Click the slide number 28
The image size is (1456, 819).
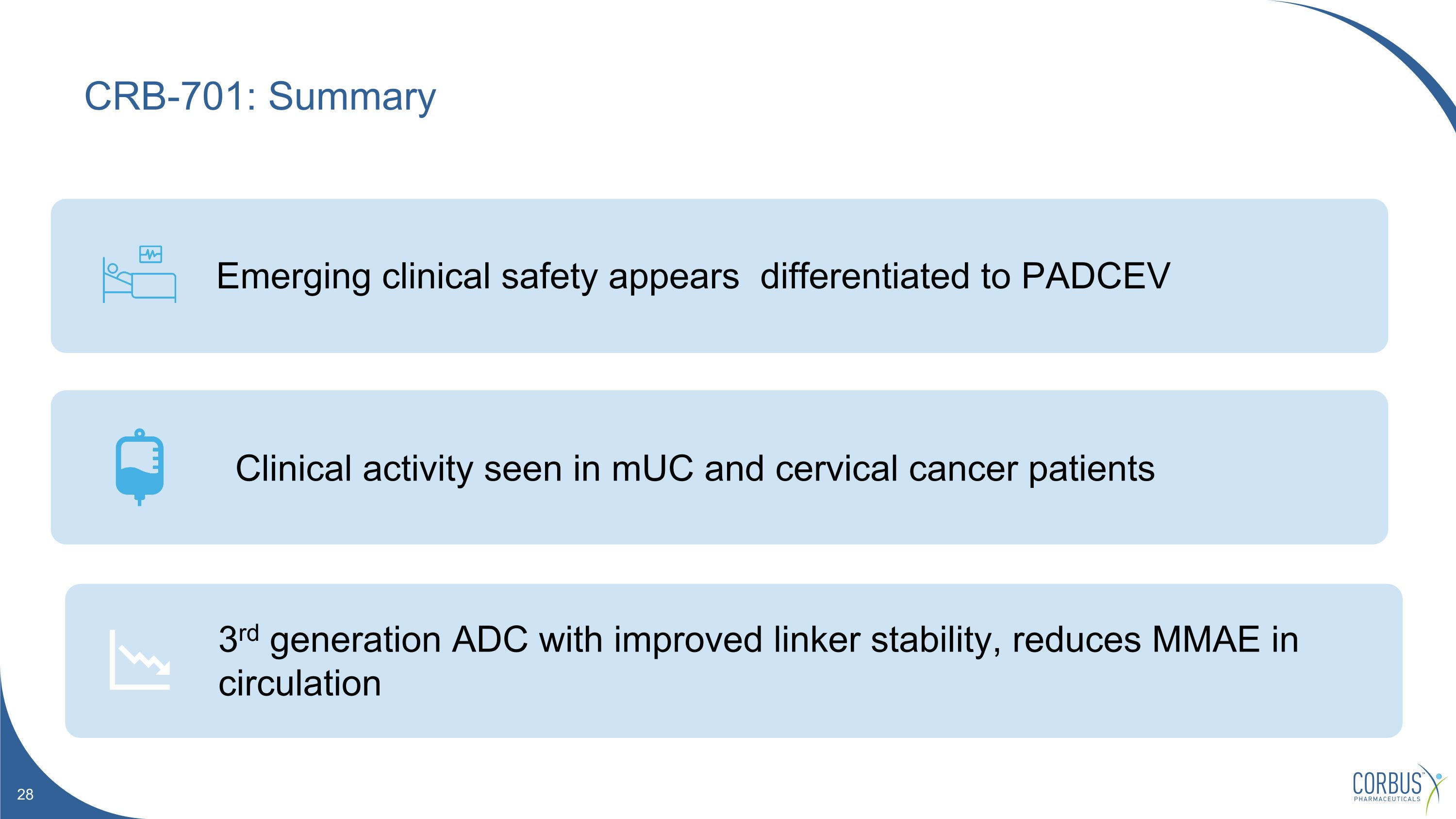(25, 794)
